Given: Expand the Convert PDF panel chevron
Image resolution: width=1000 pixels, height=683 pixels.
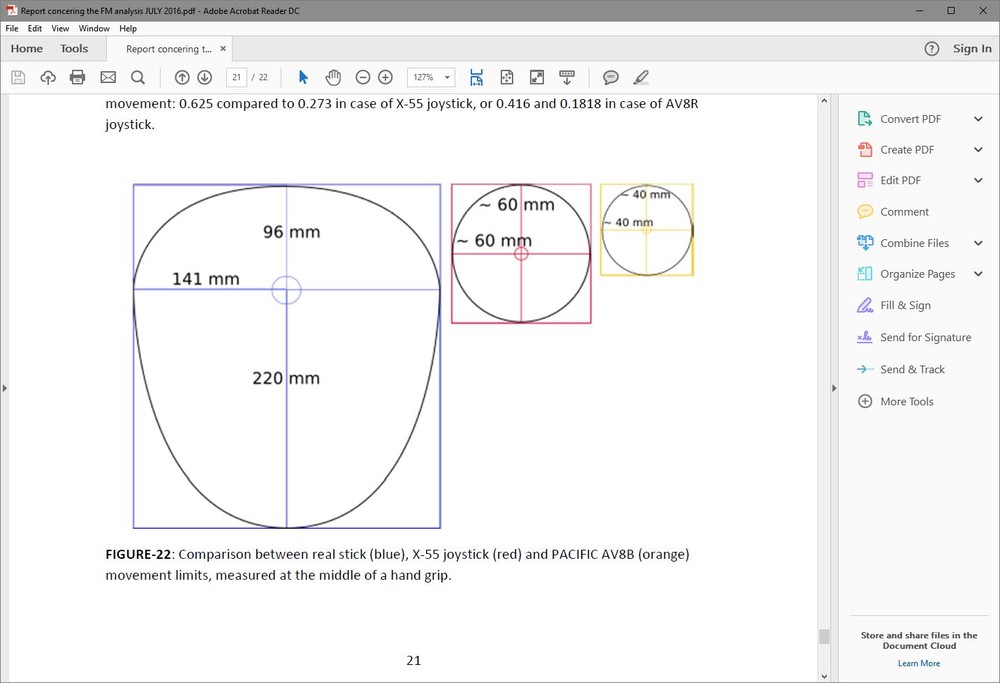Looking at the screenshot, I should [x=978, y=119].
